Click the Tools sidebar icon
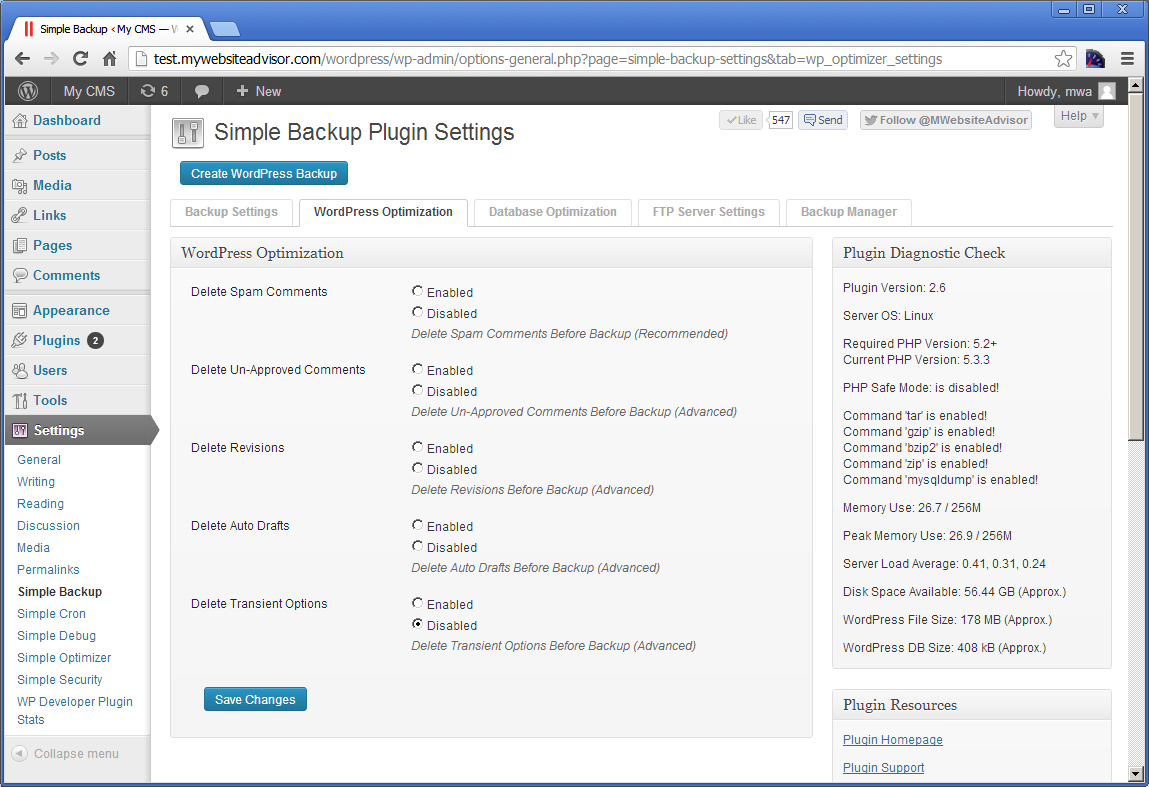1149x787 pixels. click(20, 401)
